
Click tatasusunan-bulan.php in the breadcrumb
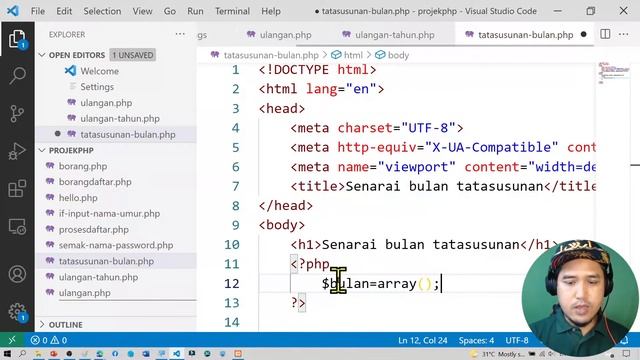(x=271, y=55)
